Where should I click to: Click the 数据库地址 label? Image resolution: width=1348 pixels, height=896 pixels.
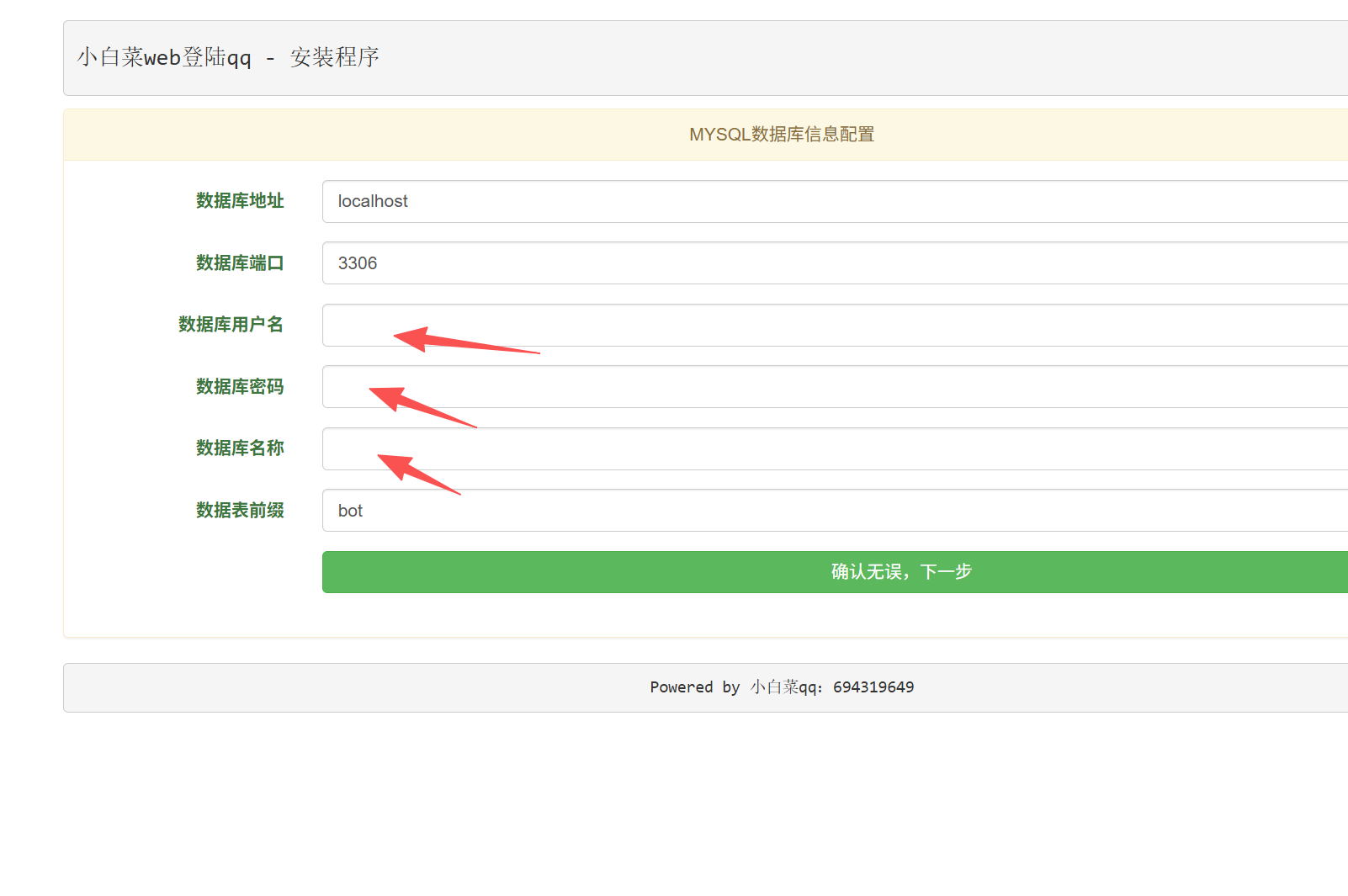point(240,201)
